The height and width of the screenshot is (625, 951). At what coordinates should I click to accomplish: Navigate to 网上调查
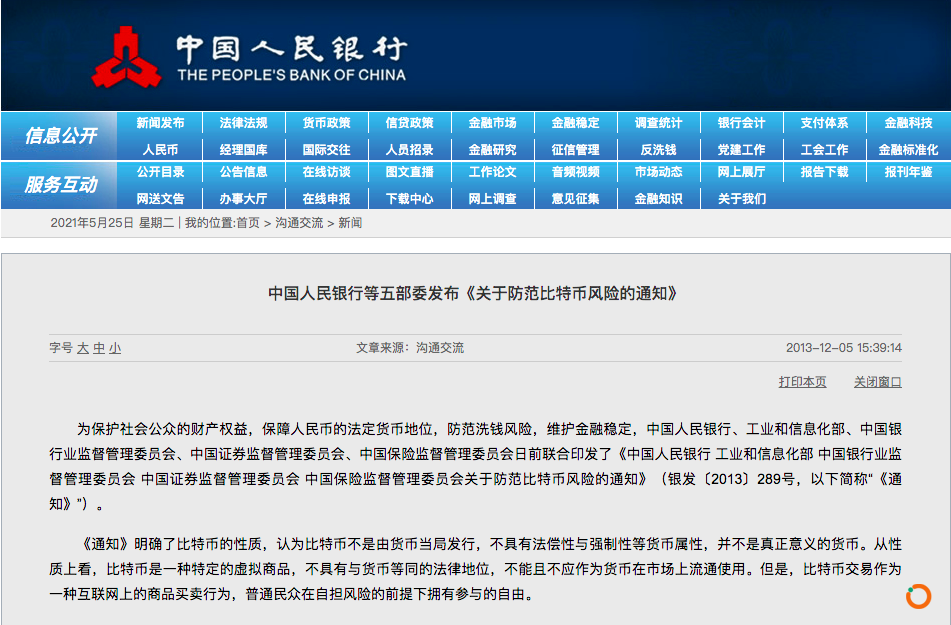coord(492,199)
